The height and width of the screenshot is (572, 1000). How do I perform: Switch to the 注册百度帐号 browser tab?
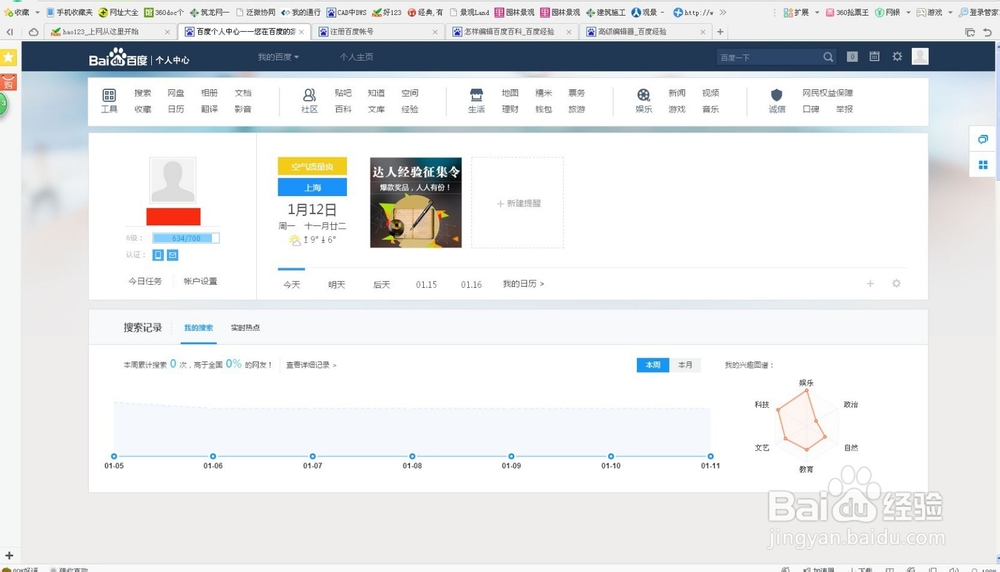tap(377, 31)
